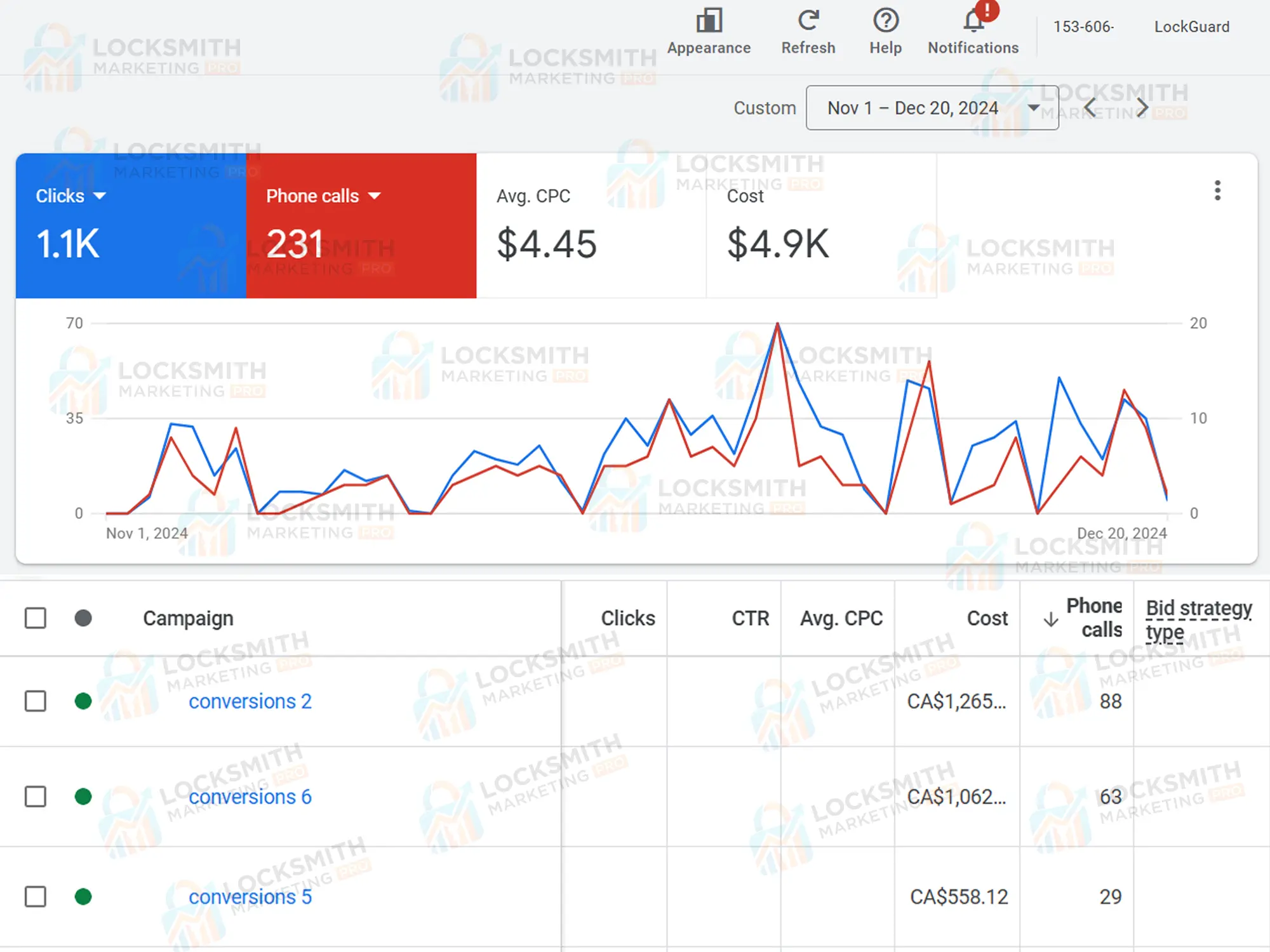Screen dimensions: 1270x952
Task: Open the conversions 2 campaign
Action: tap(250, 701)
